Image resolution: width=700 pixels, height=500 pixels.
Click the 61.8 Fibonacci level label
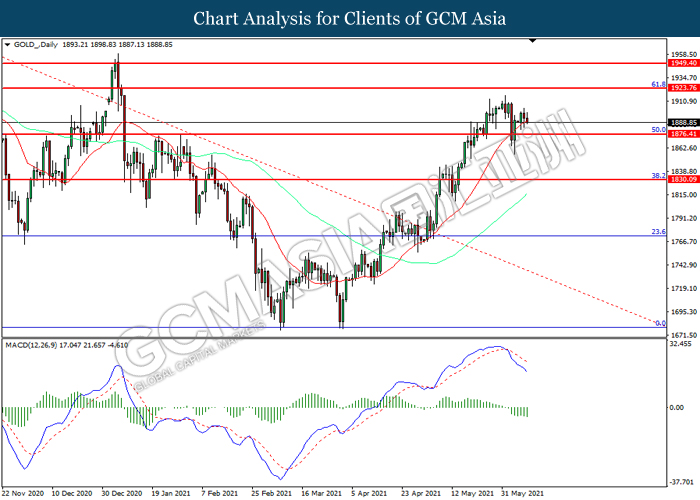click(x=658, y=84)
